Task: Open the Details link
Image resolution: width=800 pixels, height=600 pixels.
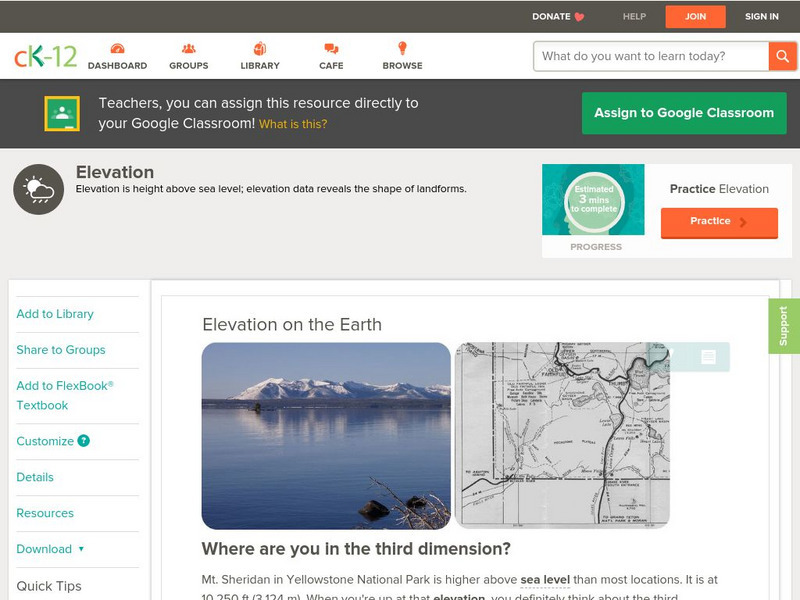Action: point(35,477)
